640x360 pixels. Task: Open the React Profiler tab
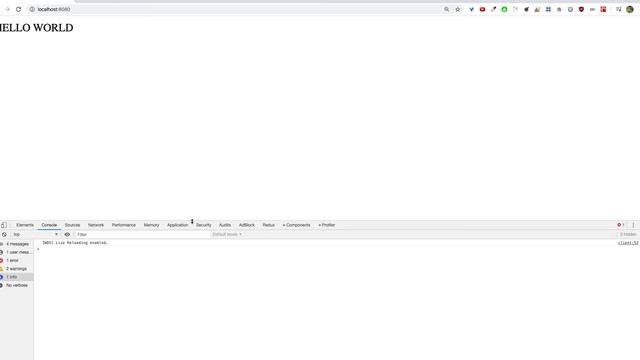[327, 225]
